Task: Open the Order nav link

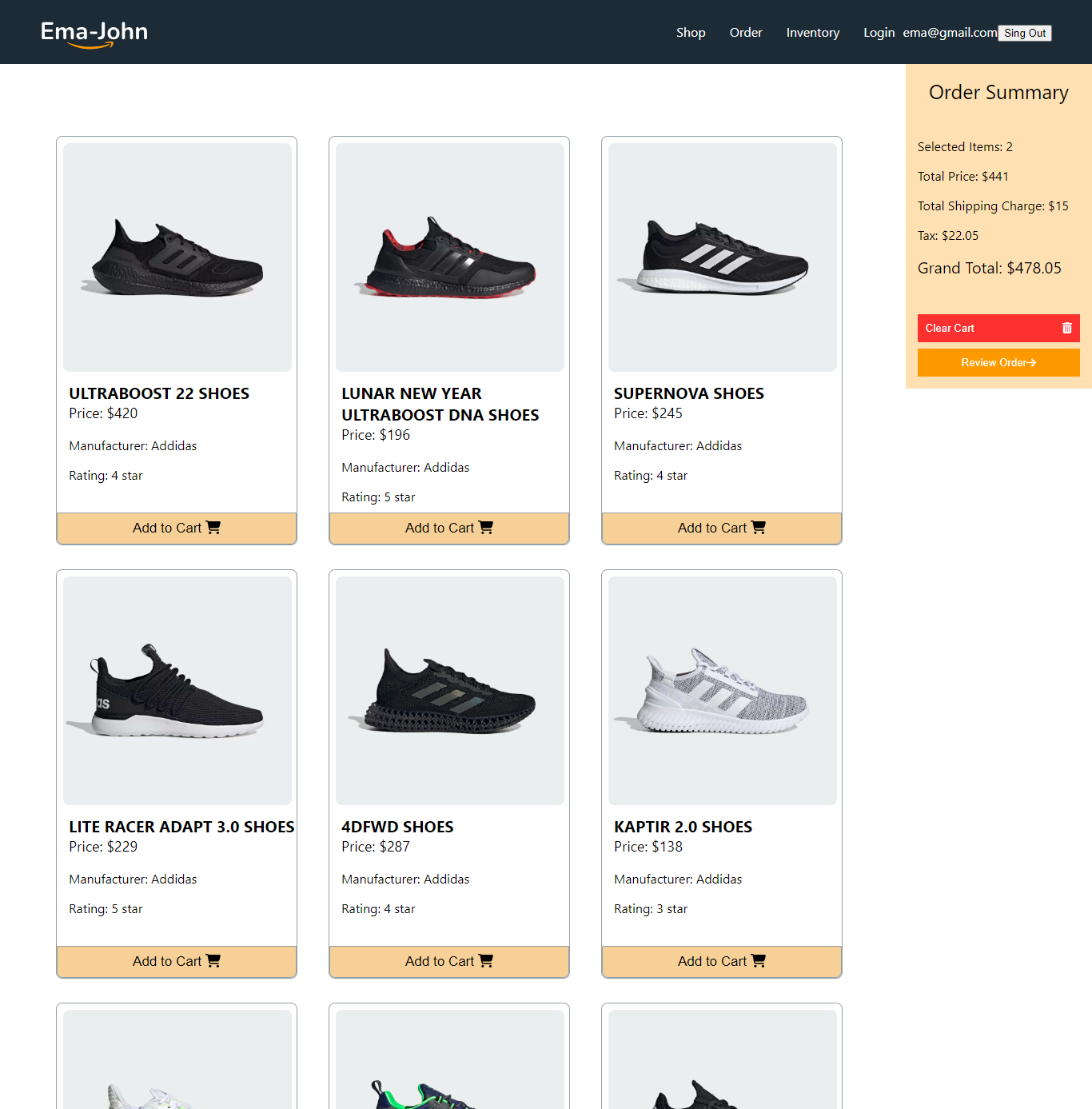Action: click(x=746, y=33)
